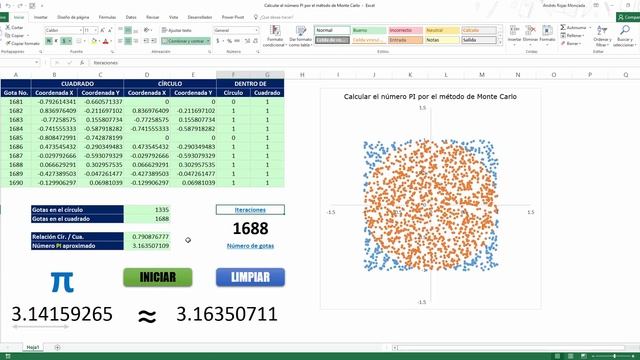Open the Insertar ribbon tab
Image resolution: width=640 pixels, height=360 pixels.
[x=40, y=17]
